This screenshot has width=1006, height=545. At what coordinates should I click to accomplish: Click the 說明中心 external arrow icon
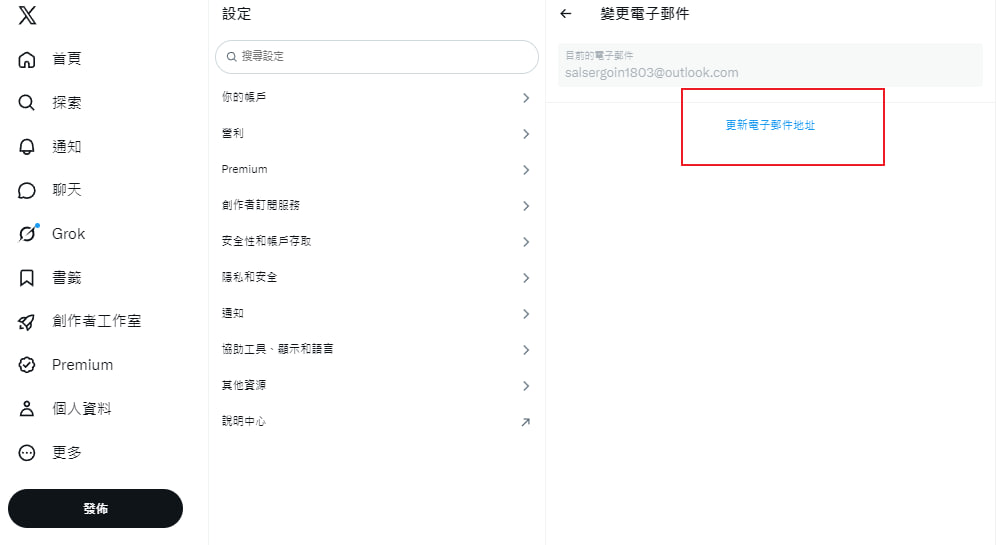(525, 422)
